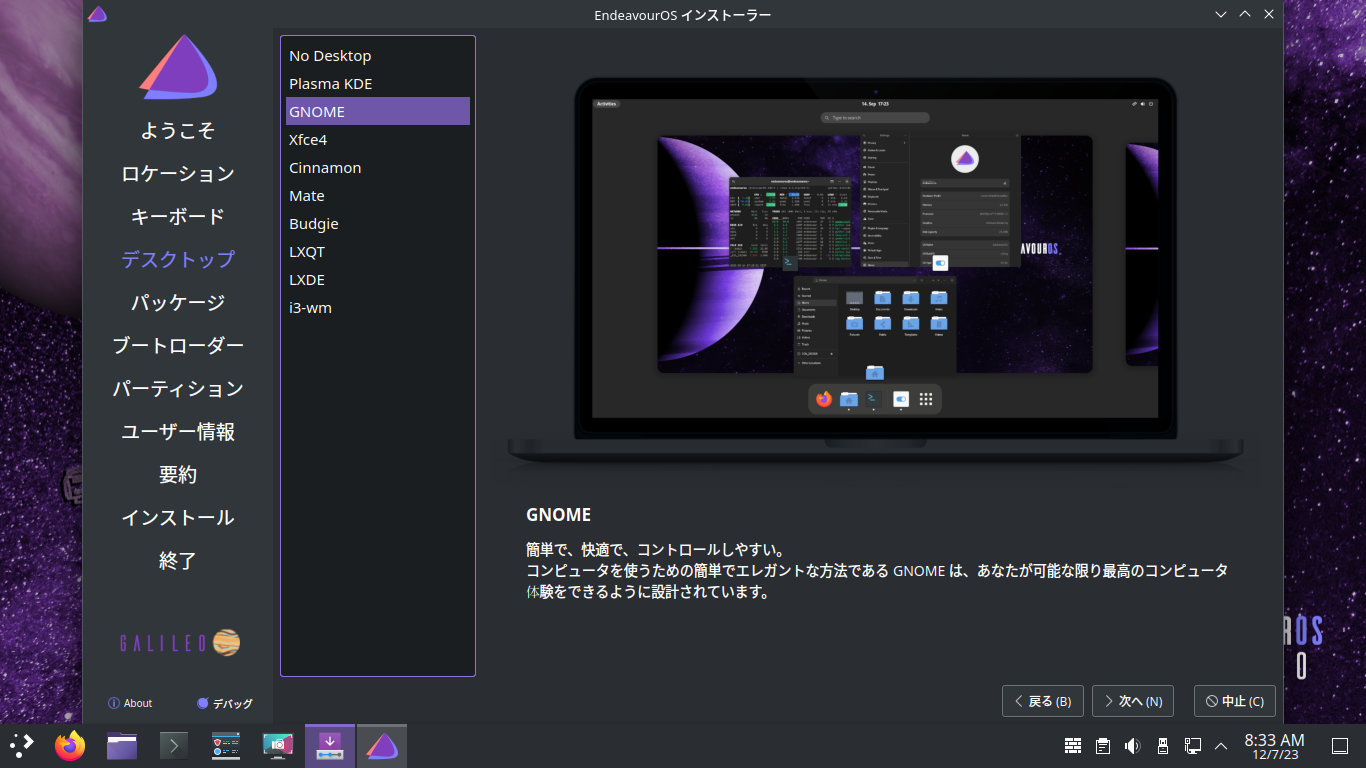Launch Firefox from the taskbar
Image resolution: width=1366 pixels, height=768 pixels.
[x=70, y=745]
